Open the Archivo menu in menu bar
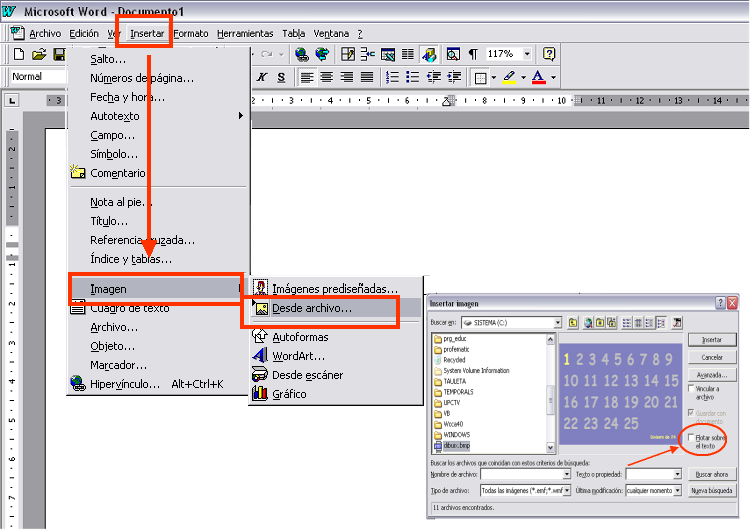 [x=45, y=33]
